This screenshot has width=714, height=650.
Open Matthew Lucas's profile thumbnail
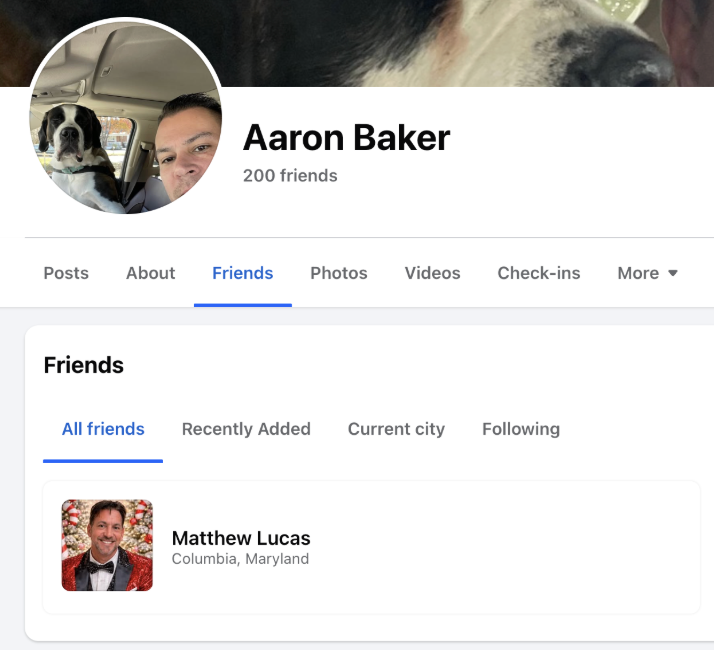tap(107, 545)
